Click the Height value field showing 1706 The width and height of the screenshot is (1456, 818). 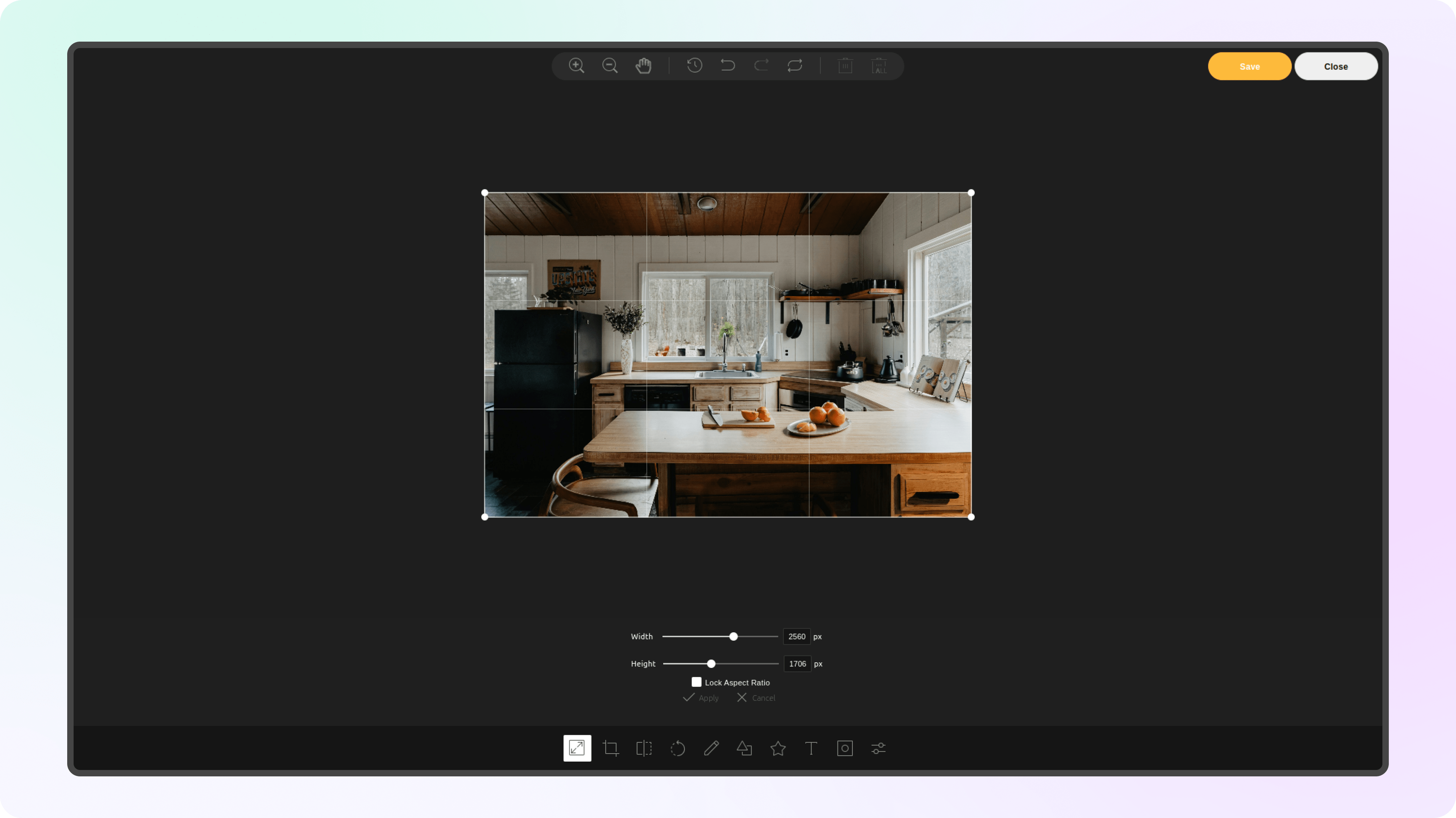(x=797, y=664)
